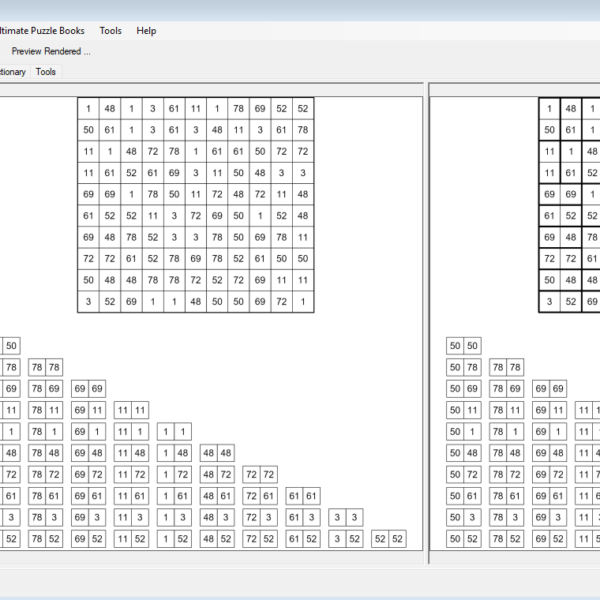Click the Preview Rendered toolbar button
This screenshot has height=600, width=600.
51,51
